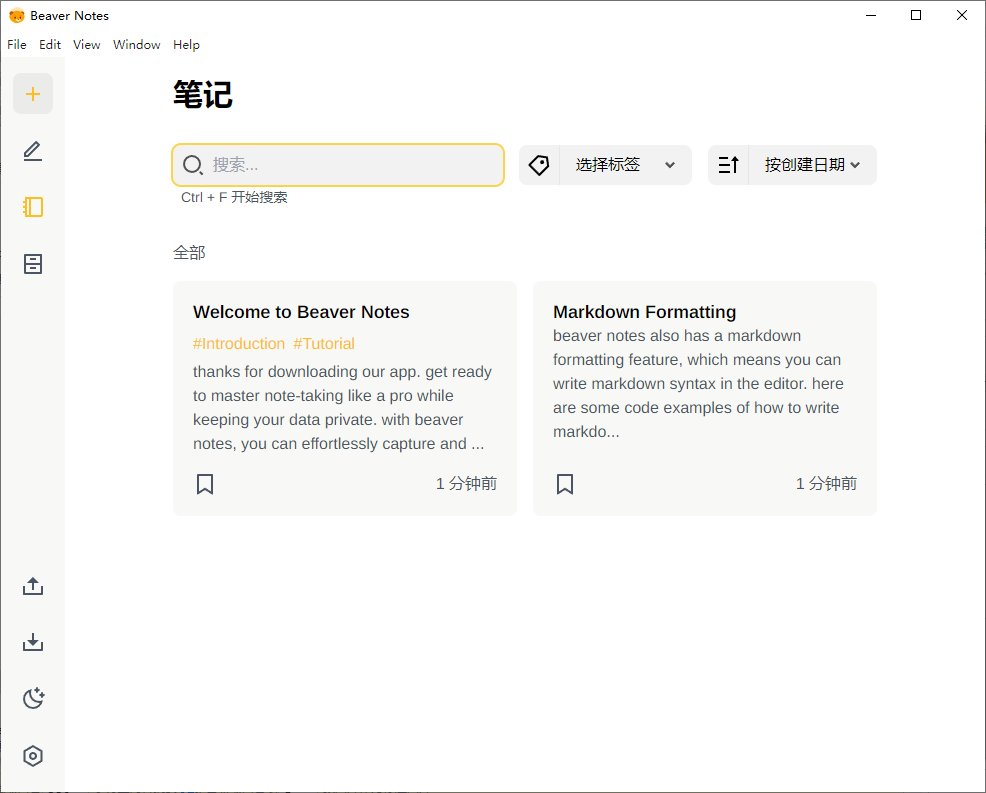The image size is (986, 793).
Task: Click 1 分钟前 on the Markdown card
Action: click(826, 484)
